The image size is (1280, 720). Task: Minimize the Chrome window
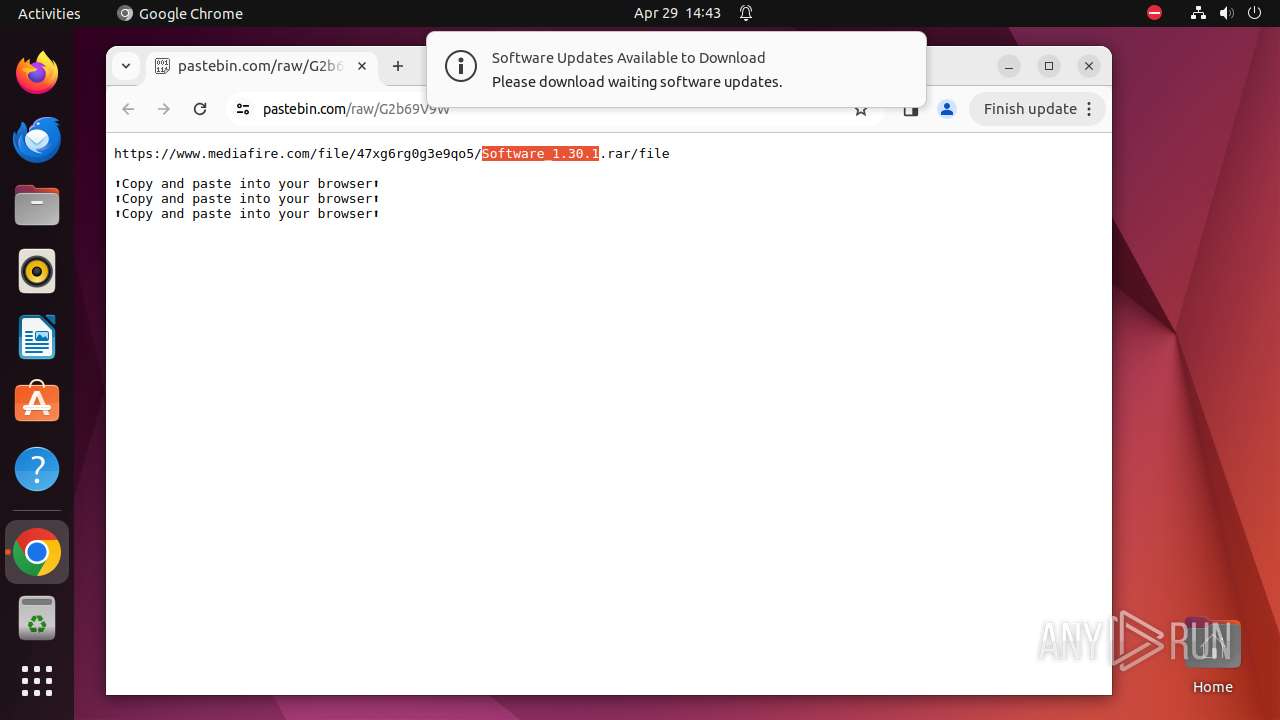coord(1009,66)
